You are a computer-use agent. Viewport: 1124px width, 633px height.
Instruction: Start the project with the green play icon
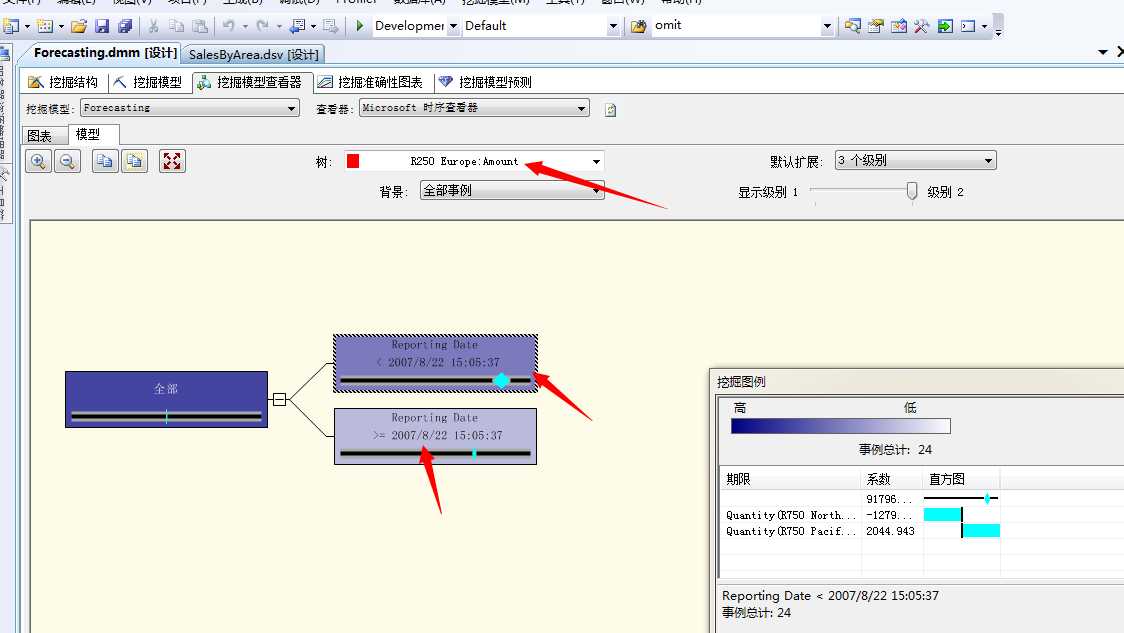(x=360, y=26)
